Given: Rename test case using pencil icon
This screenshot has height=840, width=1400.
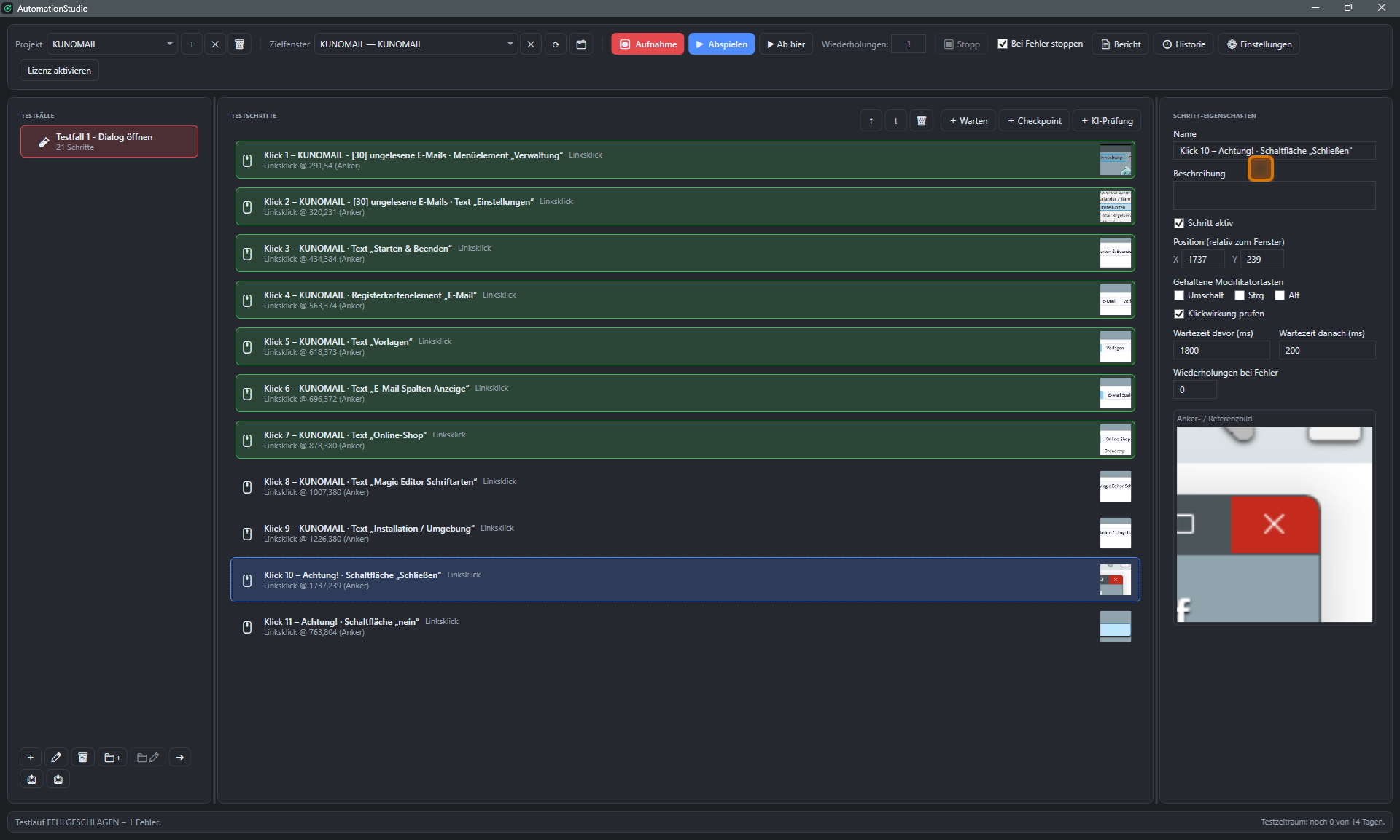Looking at the screenshot, I should [56, 758].
